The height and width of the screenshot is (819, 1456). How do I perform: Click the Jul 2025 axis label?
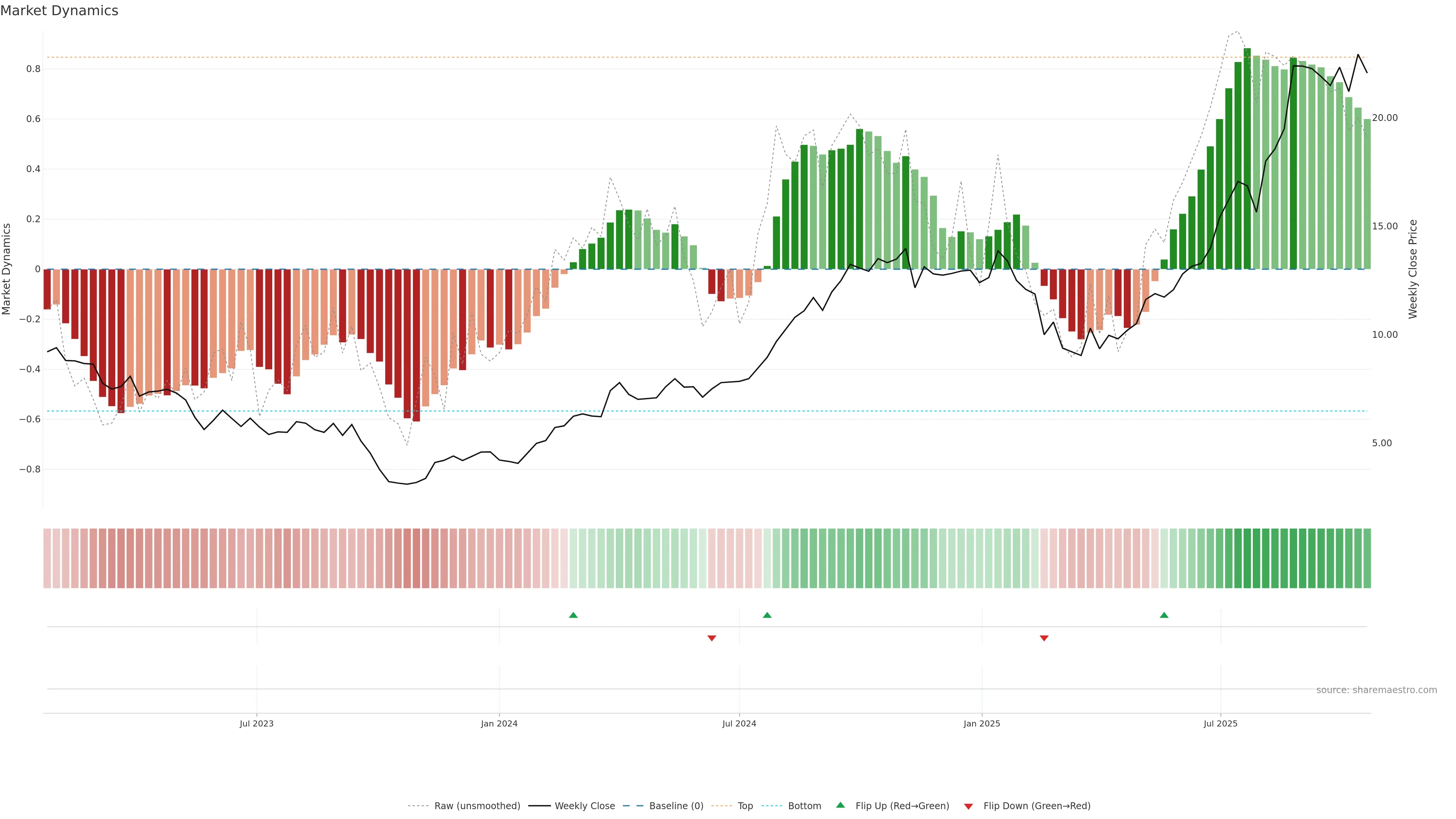click(1220, 723)
